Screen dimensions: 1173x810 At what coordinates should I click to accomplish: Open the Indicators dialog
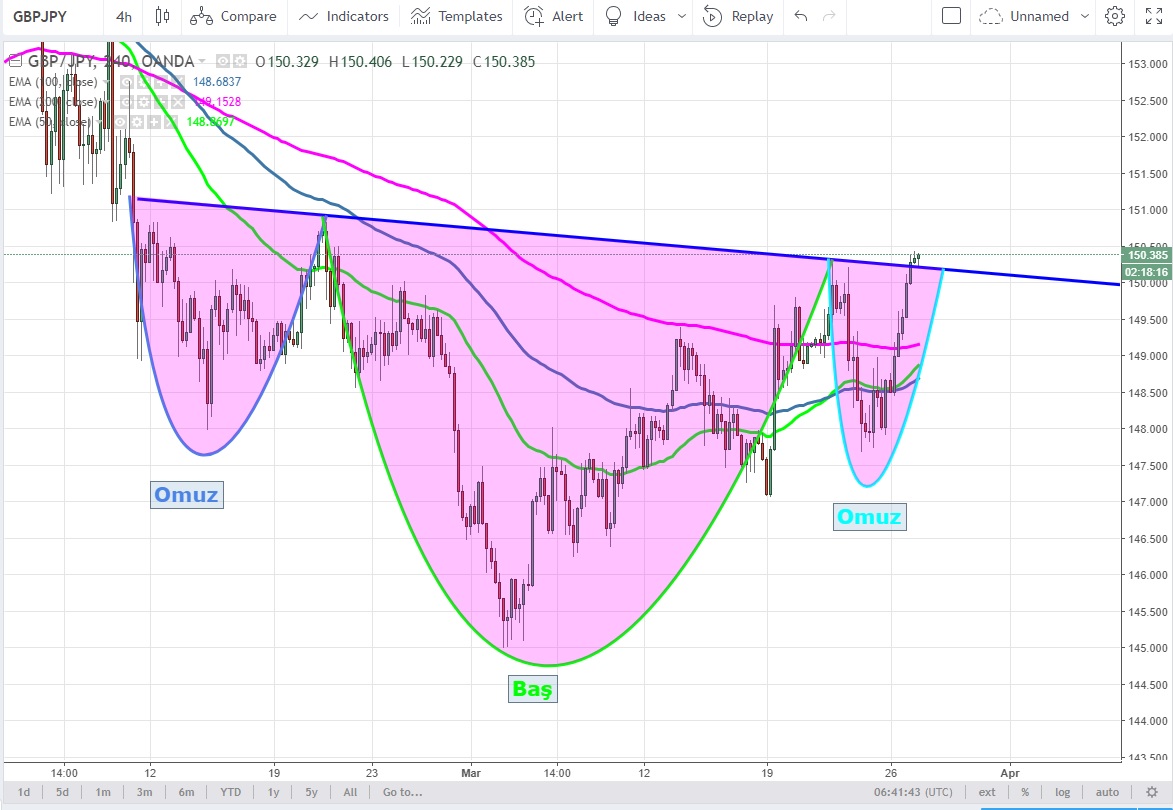344,16
